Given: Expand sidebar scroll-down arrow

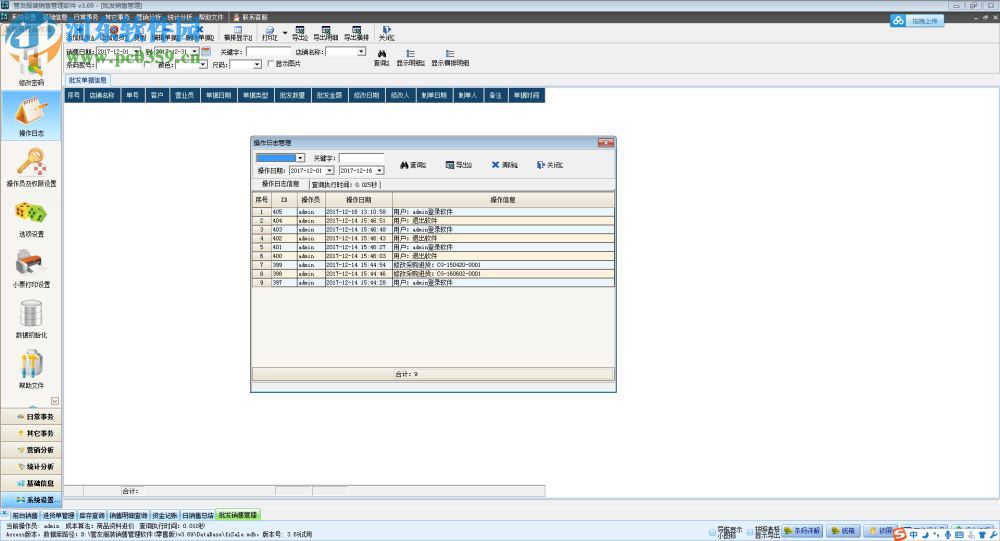Looking at the screenshot, I should pyautogui.click(x=55, y=401).
